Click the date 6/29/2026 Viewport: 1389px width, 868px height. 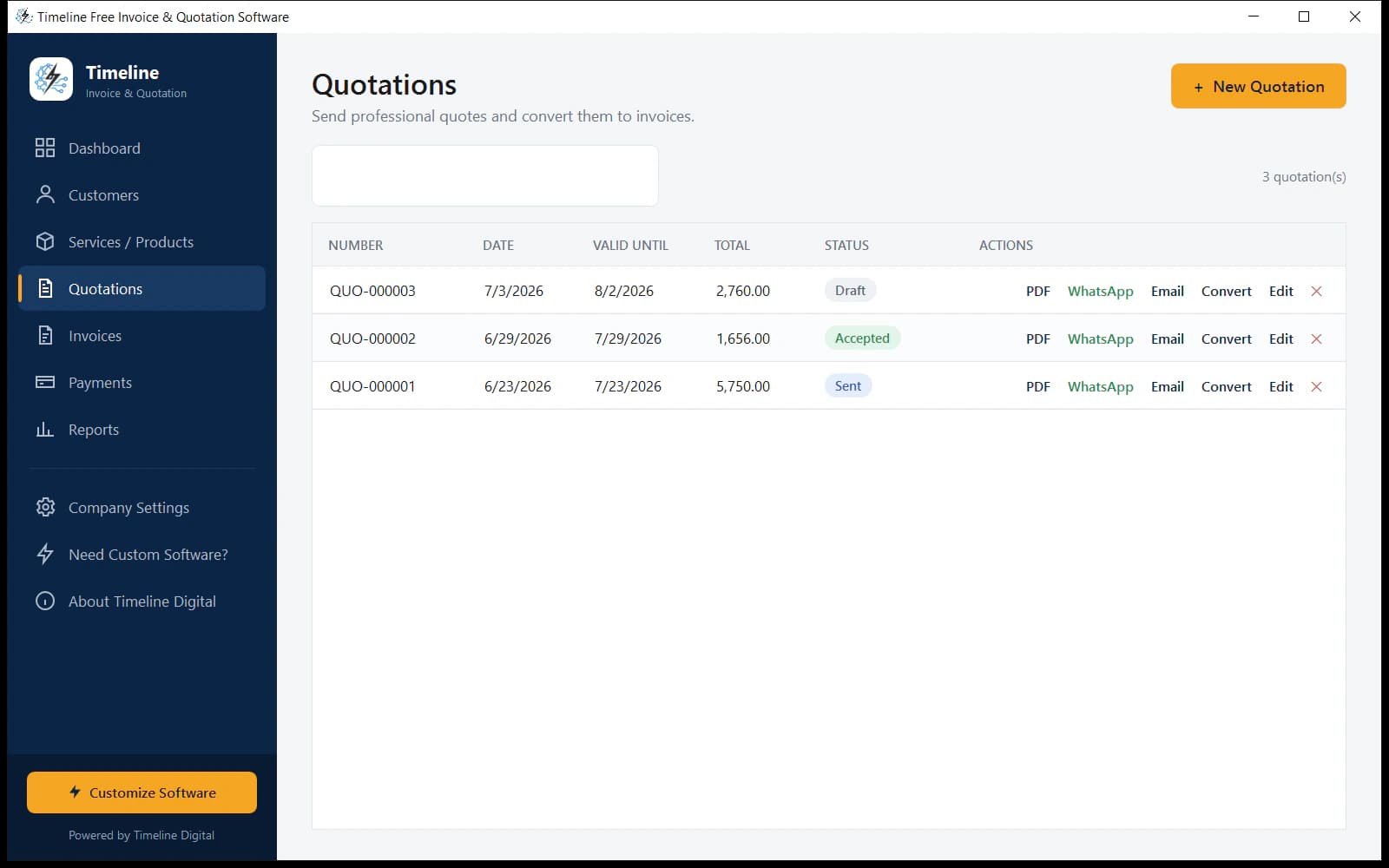tap(517, 339)
